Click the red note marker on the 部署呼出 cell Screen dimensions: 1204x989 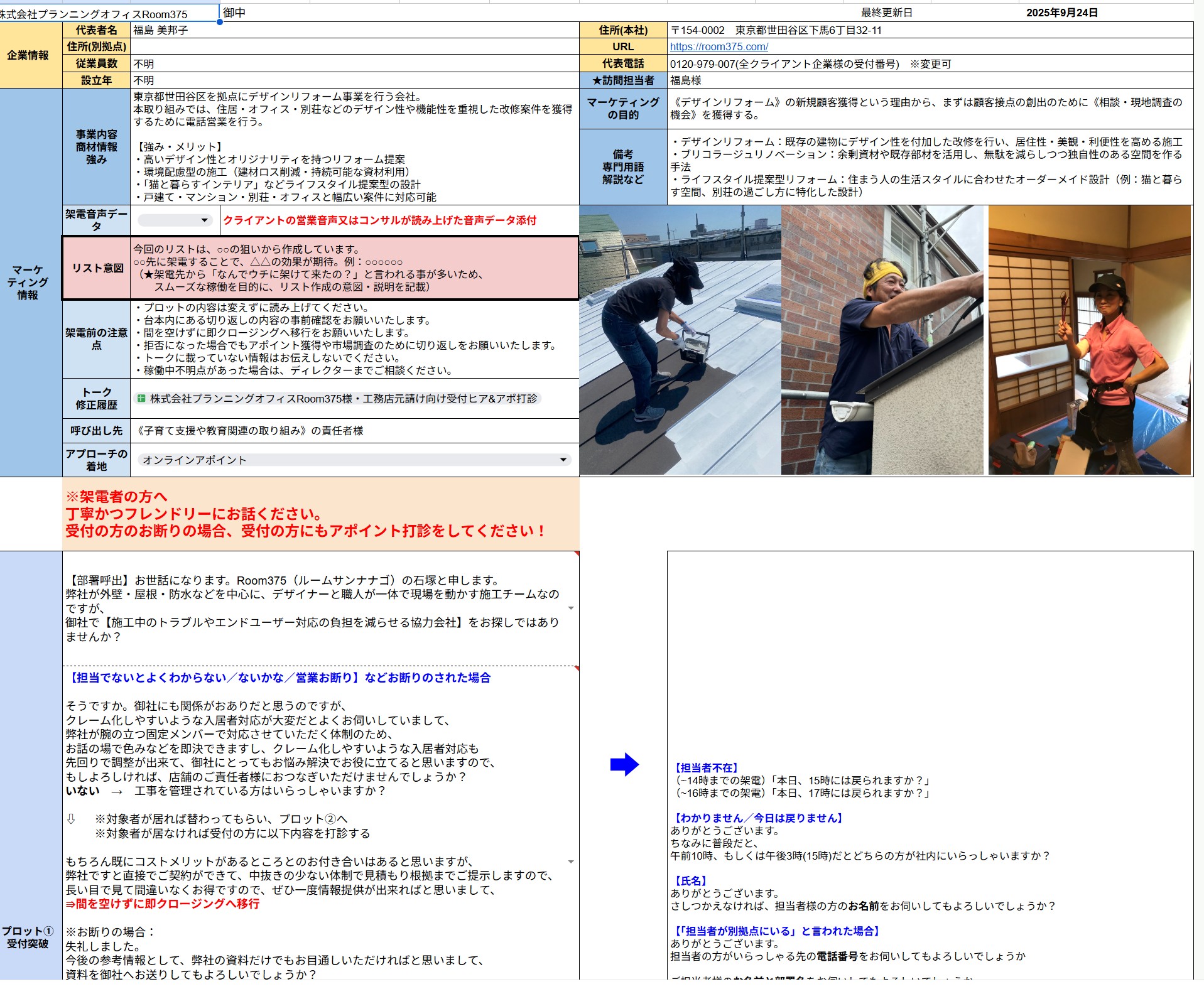[x=576, y=554]
